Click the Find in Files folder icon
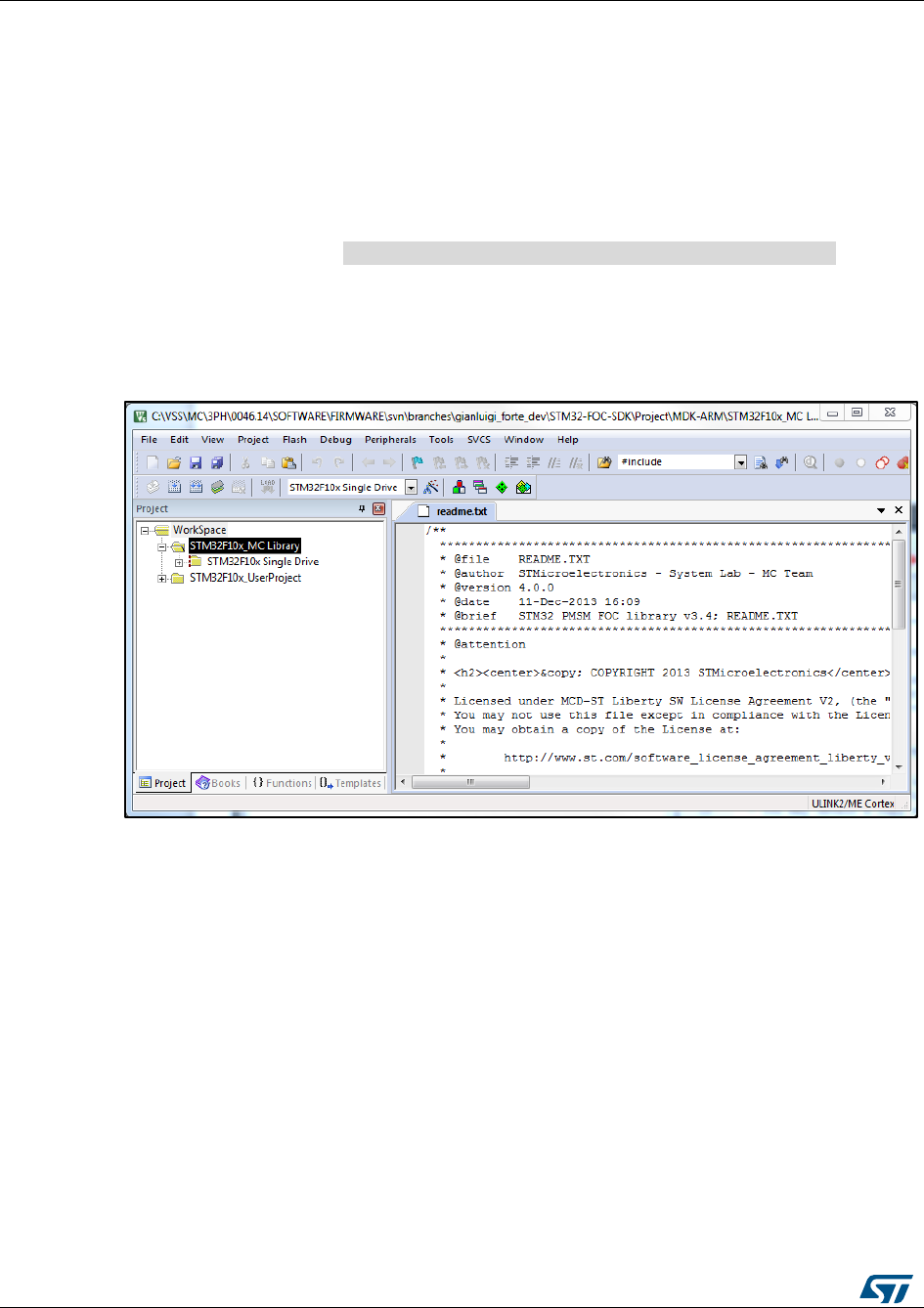 coord(604,462)
